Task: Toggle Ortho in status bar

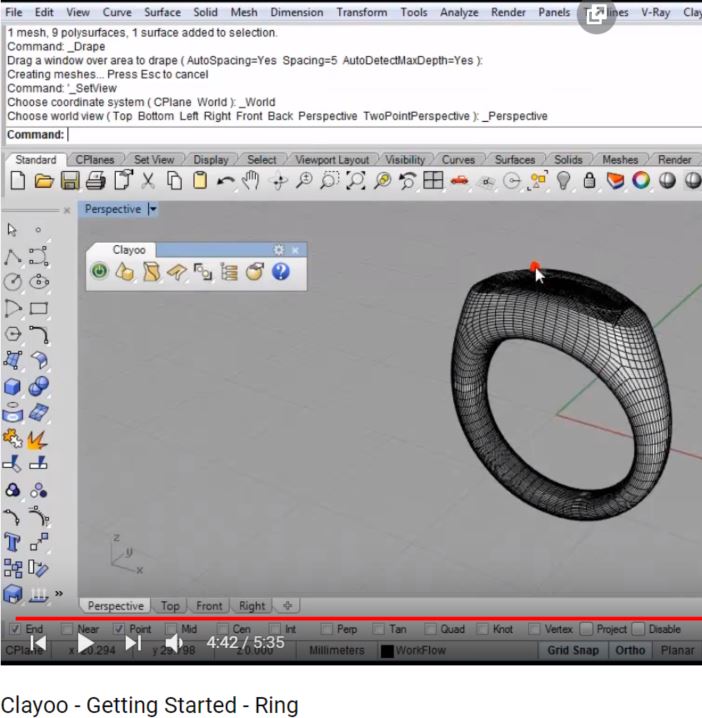Action: 630,650
